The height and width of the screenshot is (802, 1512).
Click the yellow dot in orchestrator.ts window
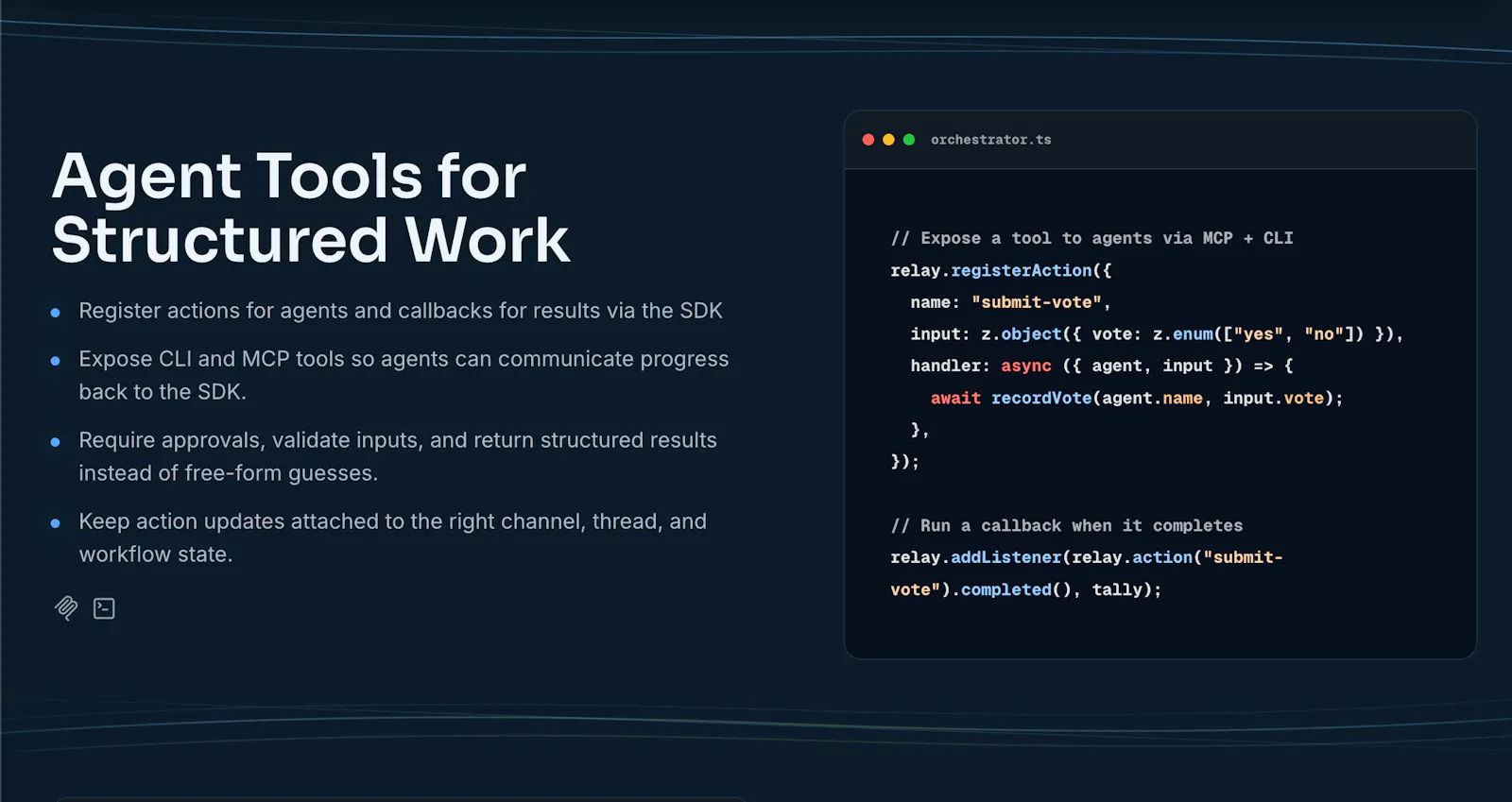coord(888,140)
